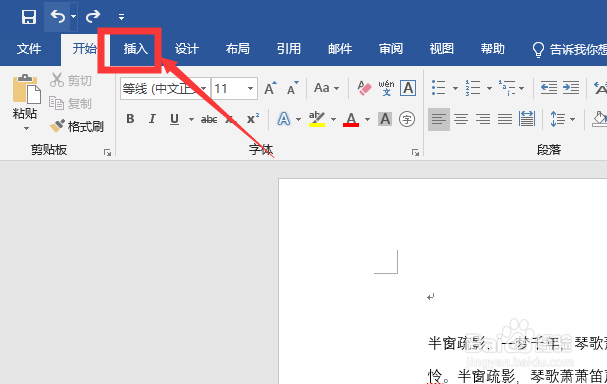Apply numbered list formatting
Viewport: 607px width, 384px height.
[473, 88]
